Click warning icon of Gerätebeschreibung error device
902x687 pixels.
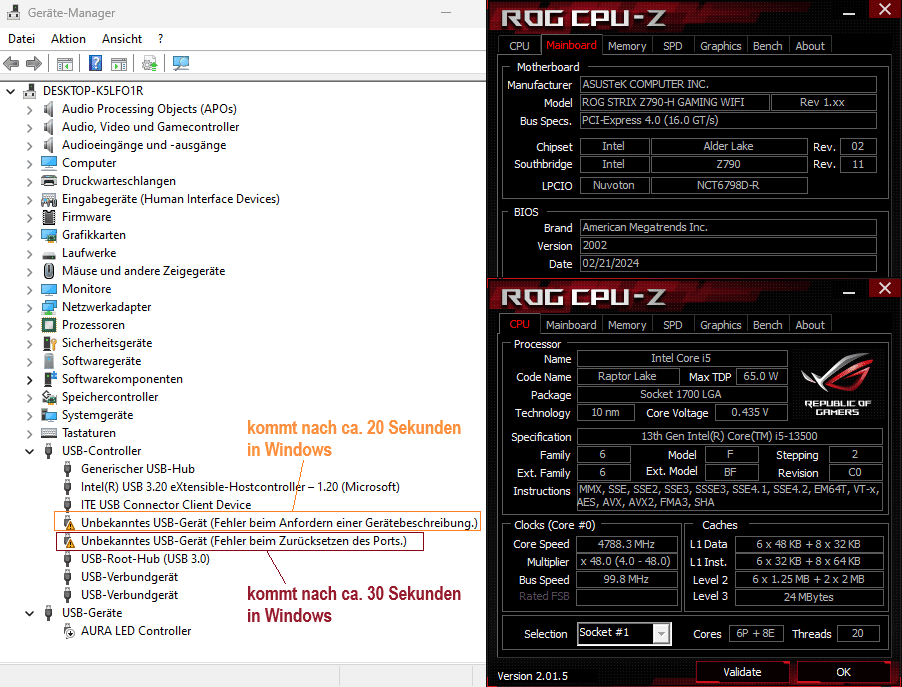point(70,524)
